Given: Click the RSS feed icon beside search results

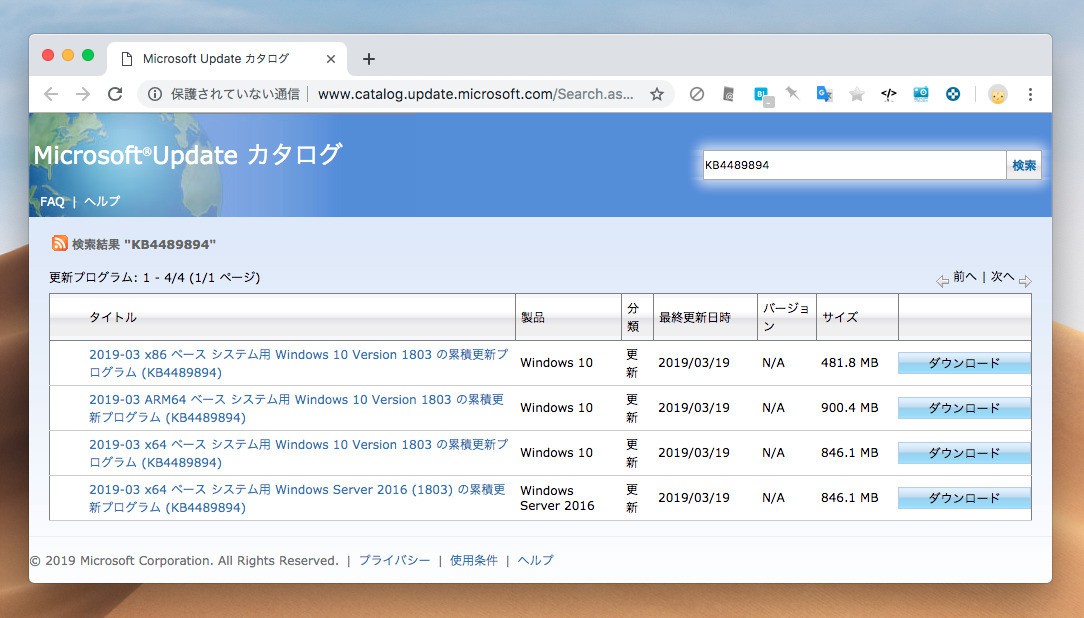Looking at the screenshot, I should pyautogui.click(x=60, y=243).
